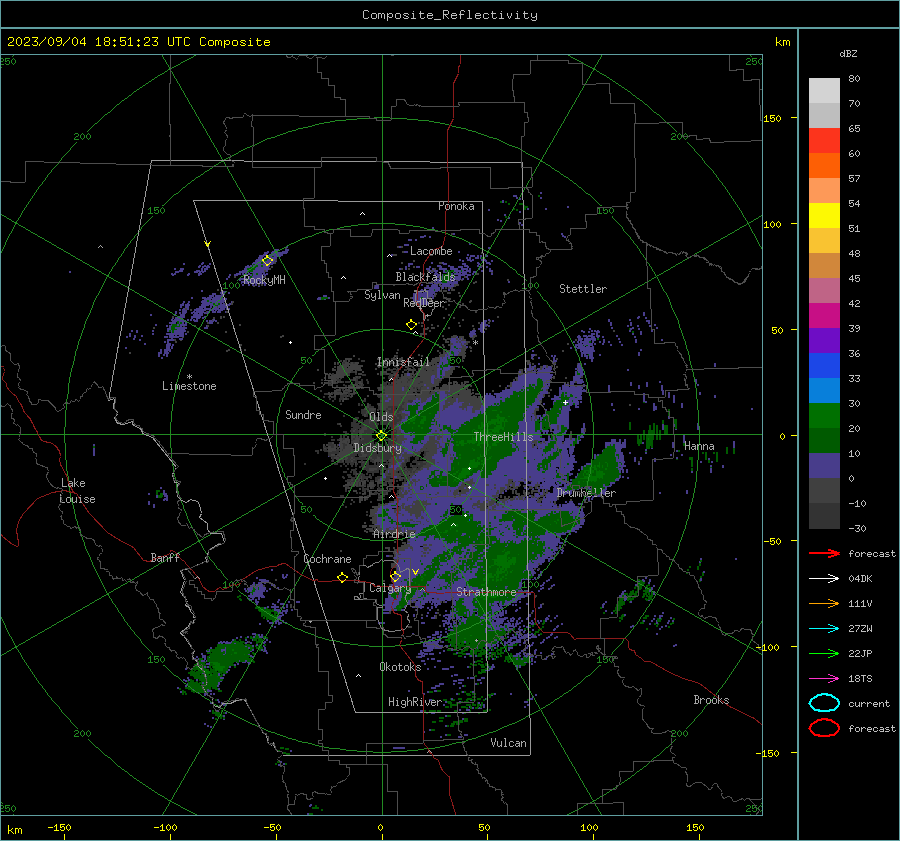This screenshot has height=841, width=900.
Task: Click the yellow diamond marker above Calgary
Action: (395, 576)
